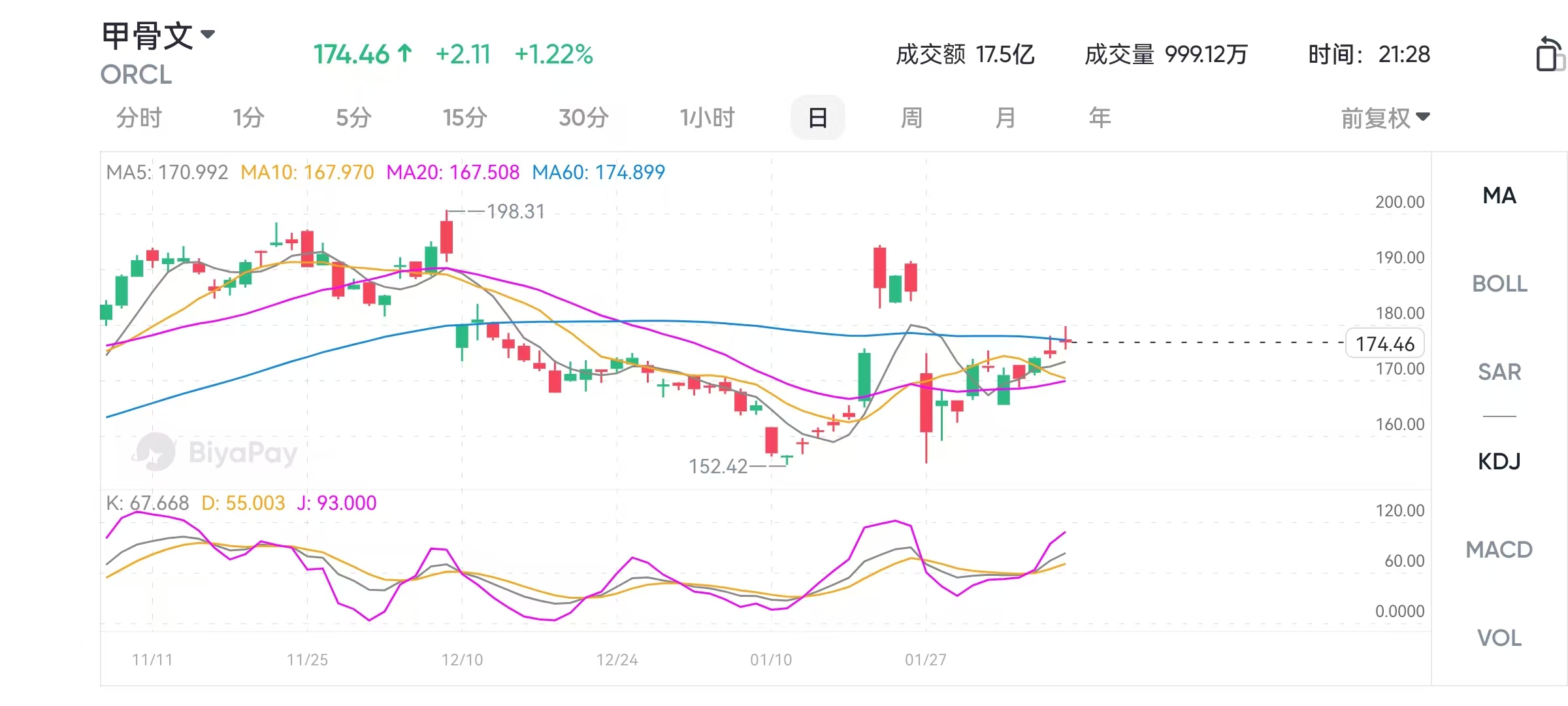This screenshot has width=1568, height=706.
Task: Switch to the 周 weekly chart
Action: (911, 118)
